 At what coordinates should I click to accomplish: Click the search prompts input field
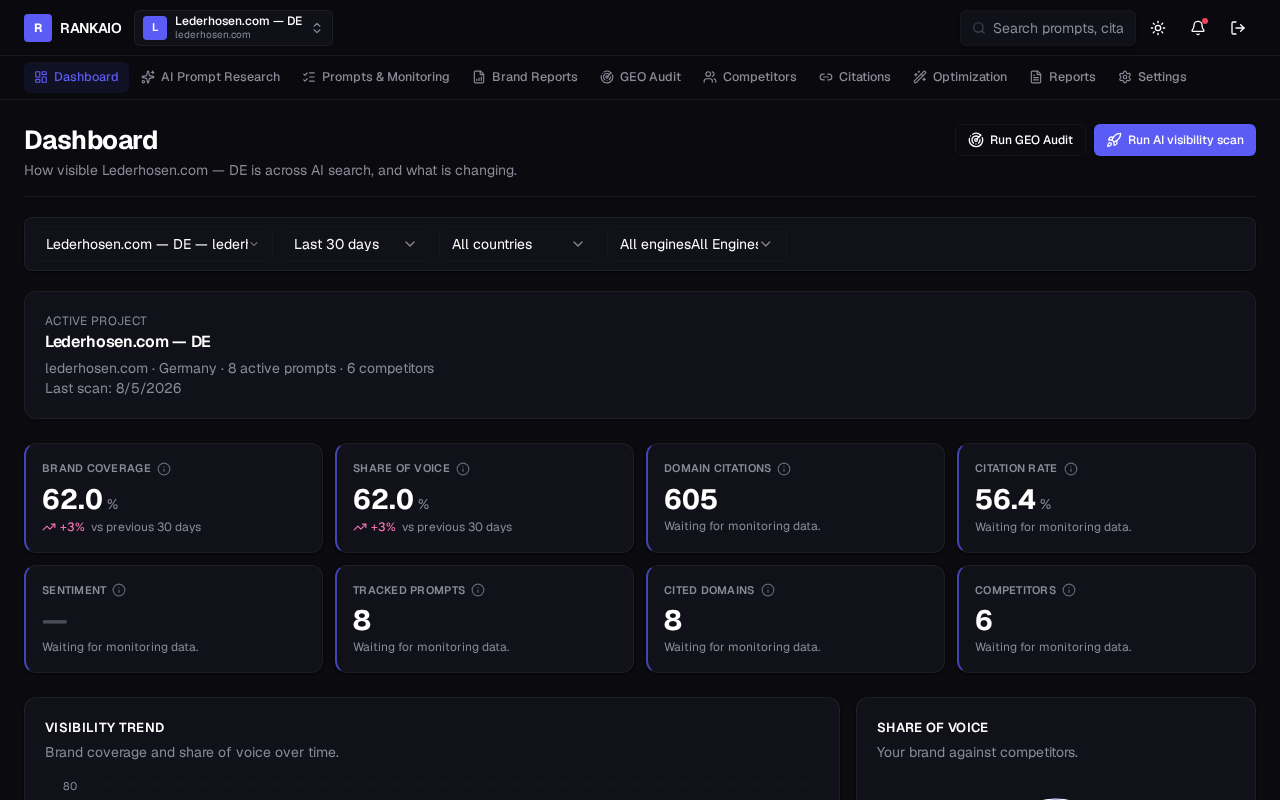pos(1048,28)
